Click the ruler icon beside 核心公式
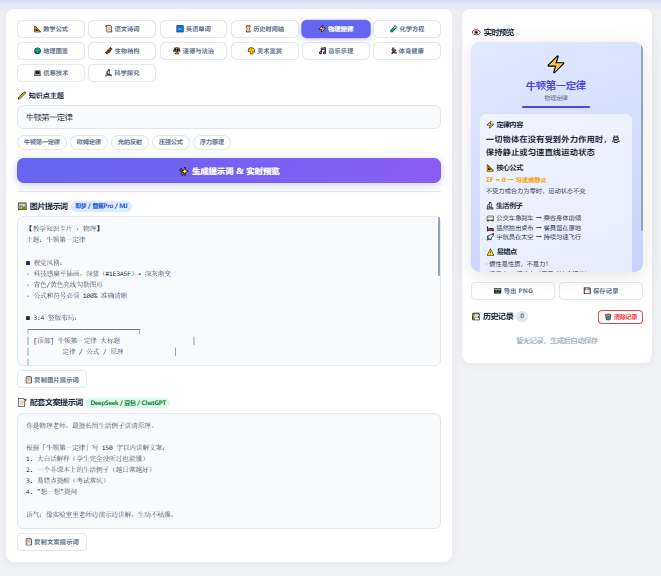The width and height of the screenshot is (661, 576). tap(490, 168)
